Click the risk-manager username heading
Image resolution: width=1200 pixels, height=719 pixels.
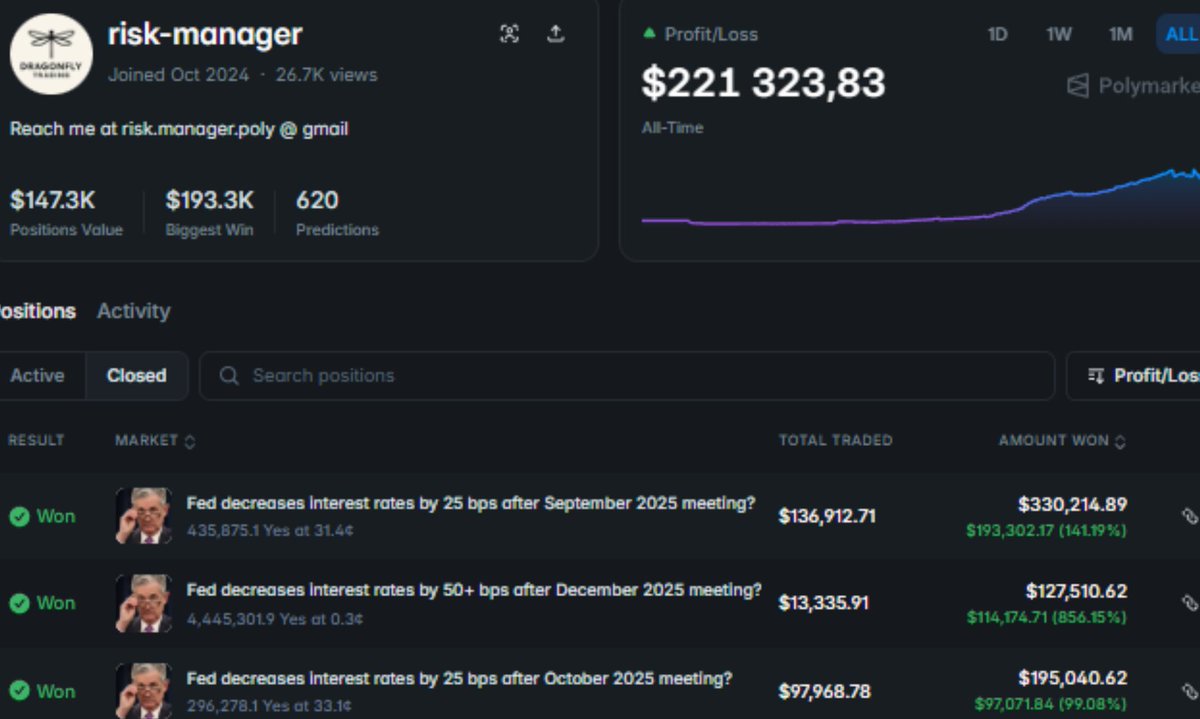pos(205,34)
